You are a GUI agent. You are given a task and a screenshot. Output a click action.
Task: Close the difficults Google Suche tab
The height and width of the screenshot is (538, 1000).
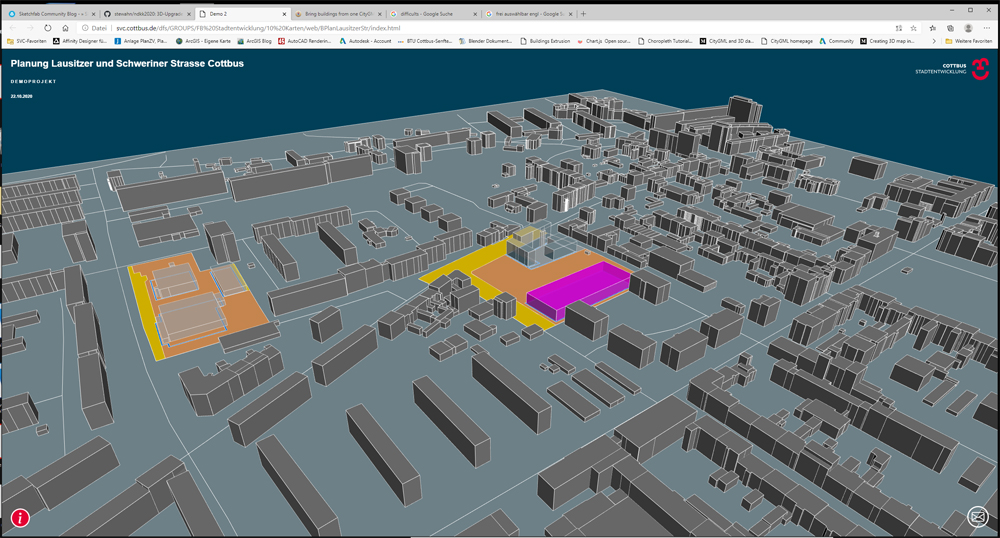[x=475, y=13]
